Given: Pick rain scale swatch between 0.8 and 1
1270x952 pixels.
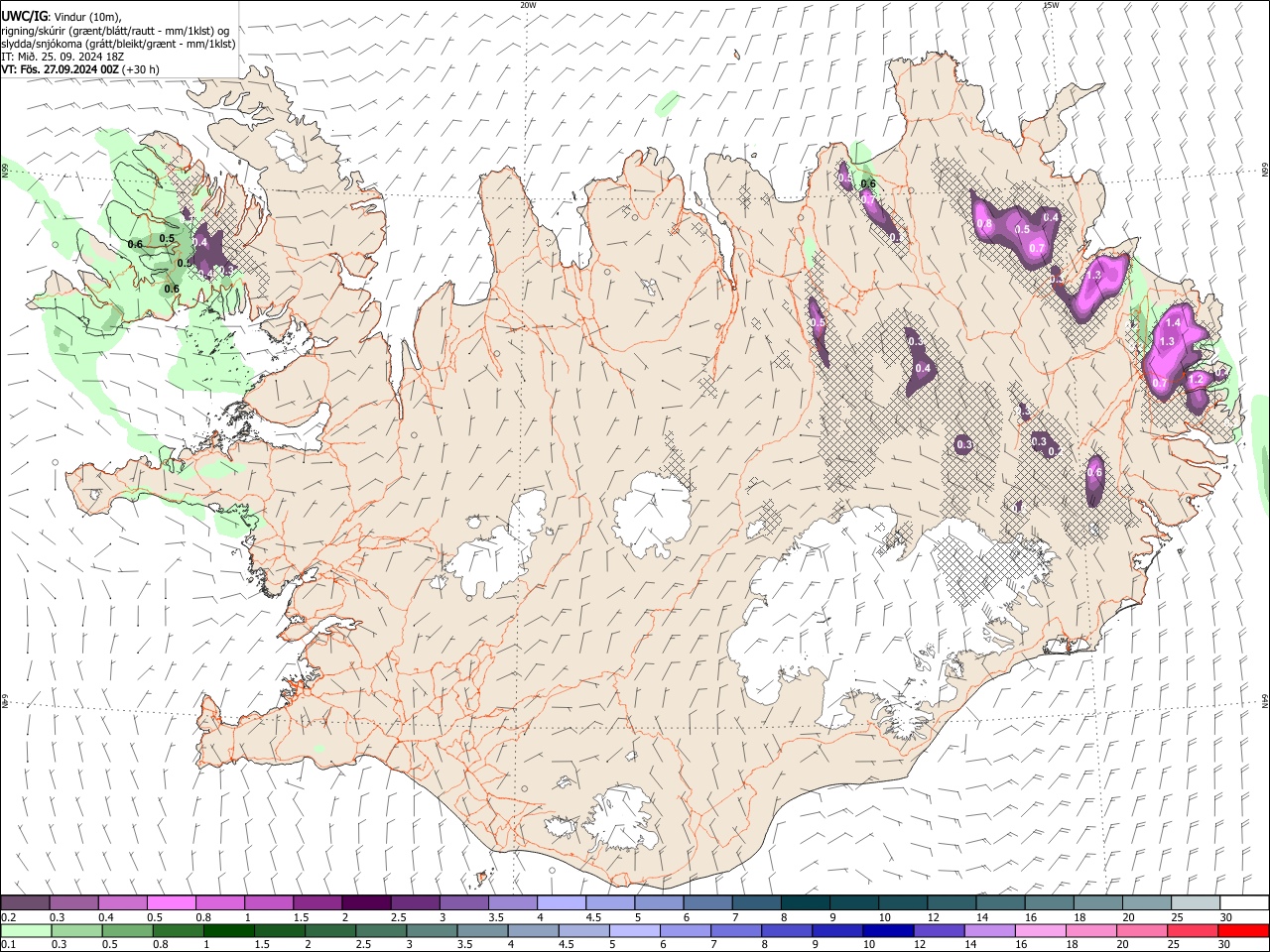Looking at the screenshot, I should pos(178,930).
